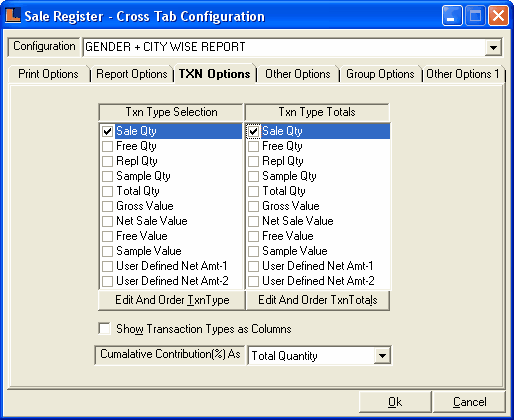Check Total Qty in Txn Type Selection
Viewport: 514px width, 420px height.
tap(107, 191)
